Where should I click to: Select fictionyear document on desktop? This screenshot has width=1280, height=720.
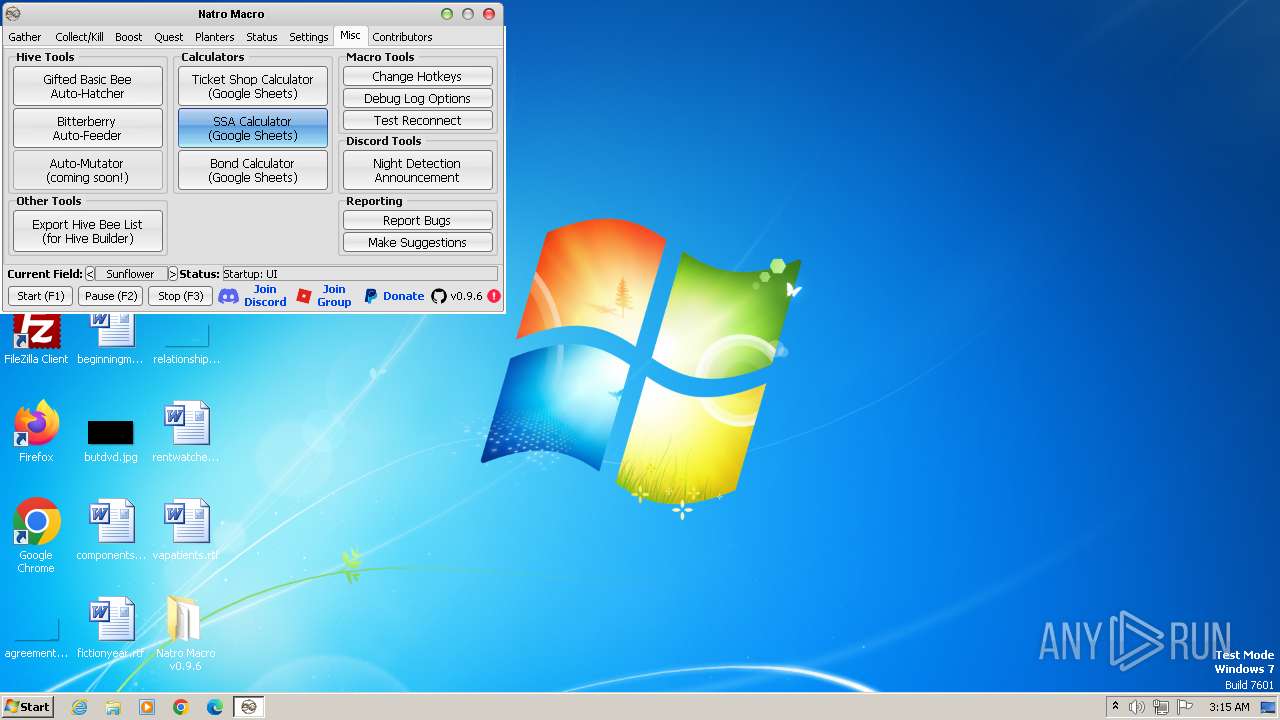111,628
